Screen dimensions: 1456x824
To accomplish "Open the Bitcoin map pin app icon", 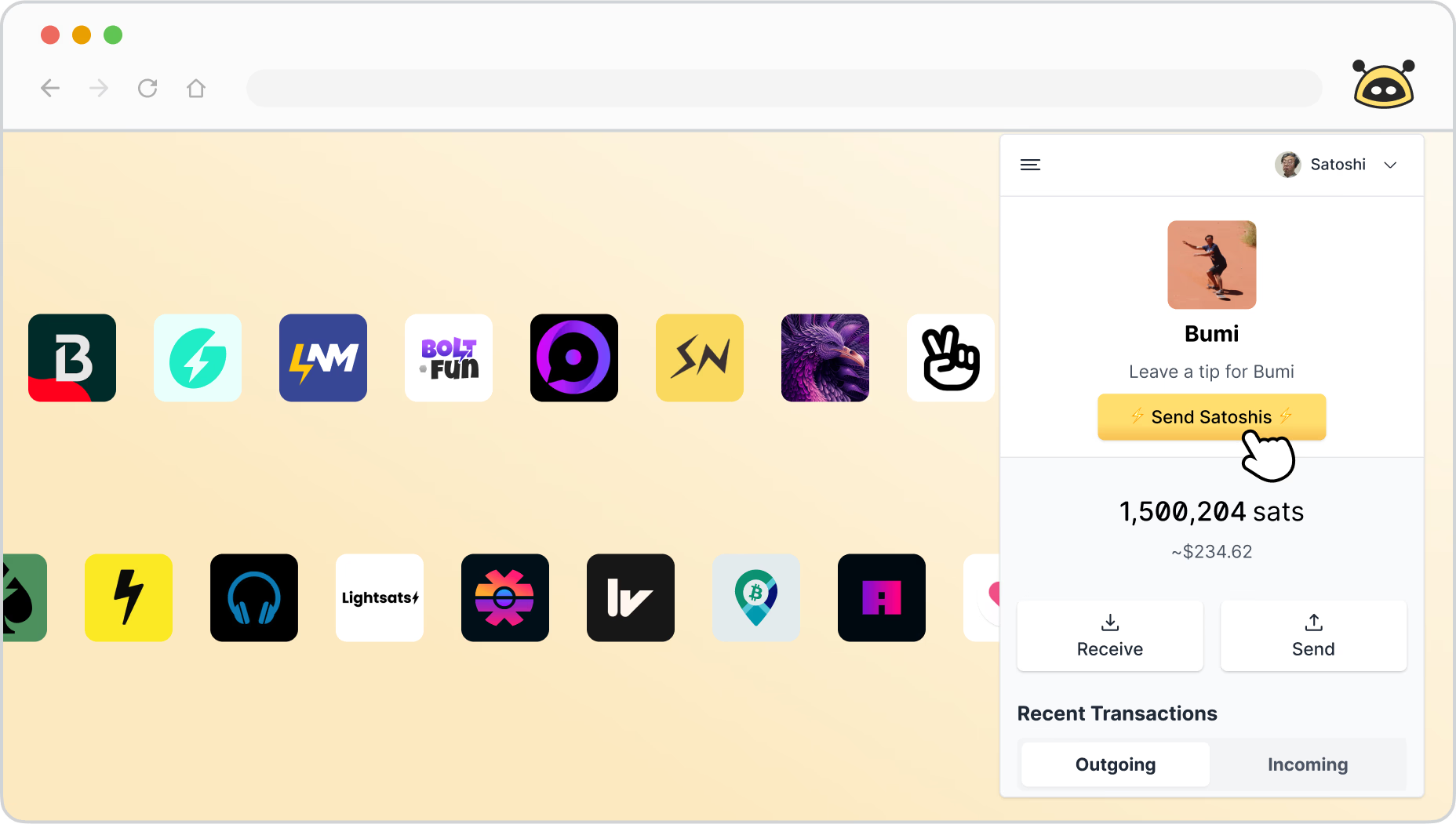I will (756, 598).
